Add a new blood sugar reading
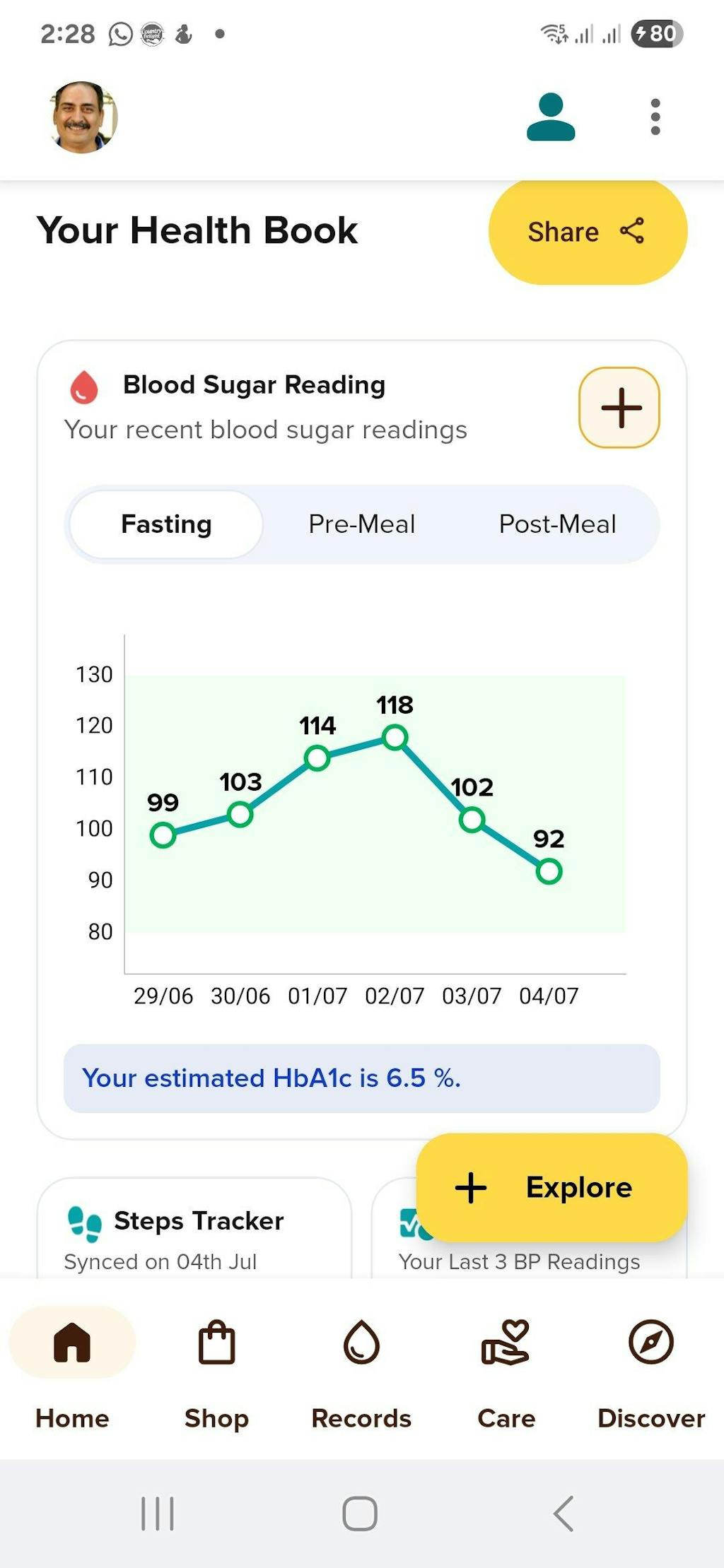724x1568 pixels. (619, 408)
